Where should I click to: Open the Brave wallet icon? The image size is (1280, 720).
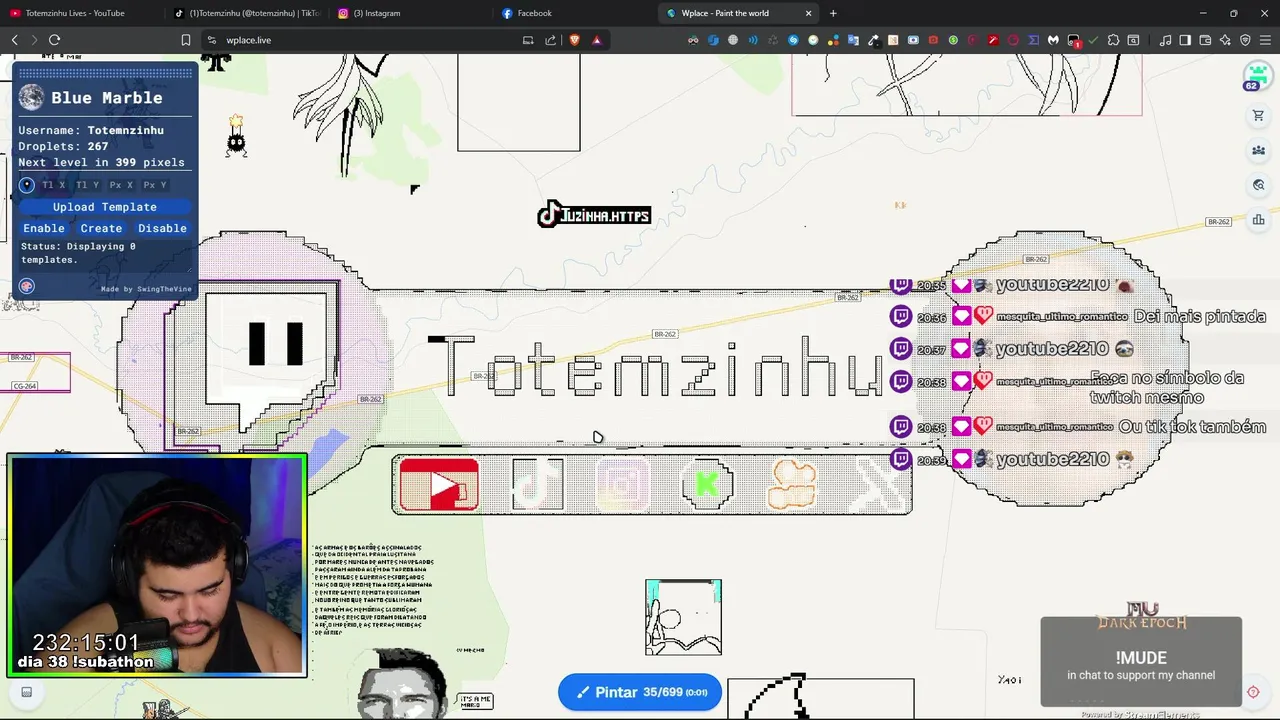pos(1205,40)
